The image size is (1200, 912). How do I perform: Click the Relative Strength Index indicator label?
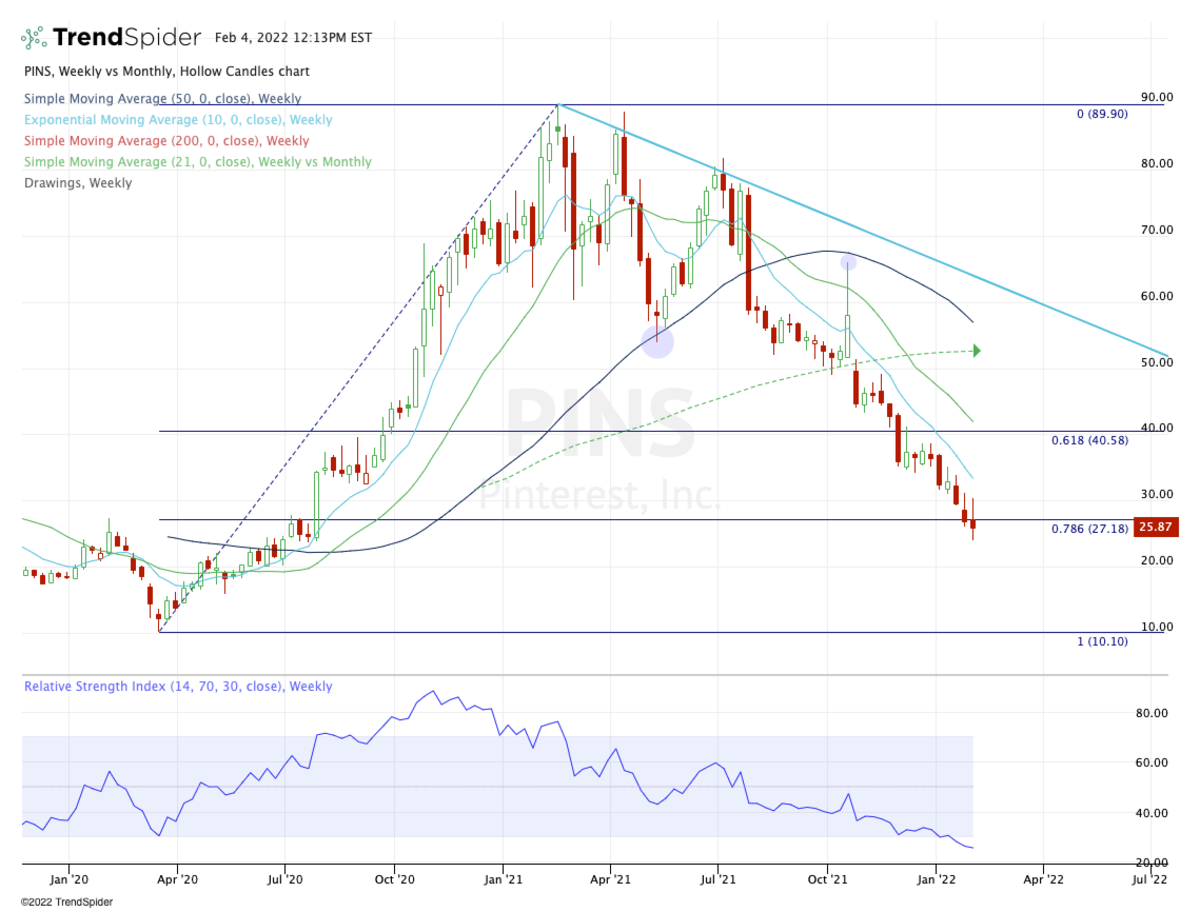(x=178, y=687)
